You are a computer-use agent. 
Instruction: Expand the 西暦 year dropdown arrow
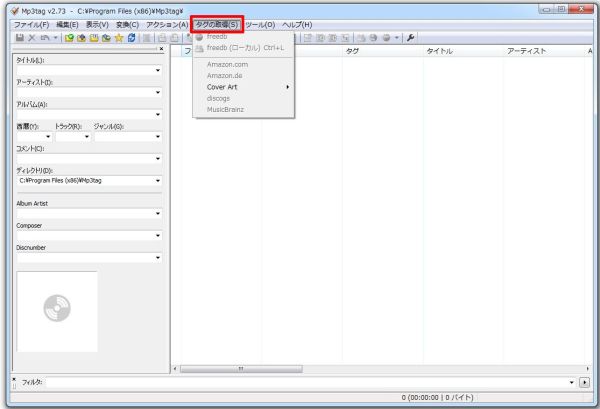click(48, 137)
